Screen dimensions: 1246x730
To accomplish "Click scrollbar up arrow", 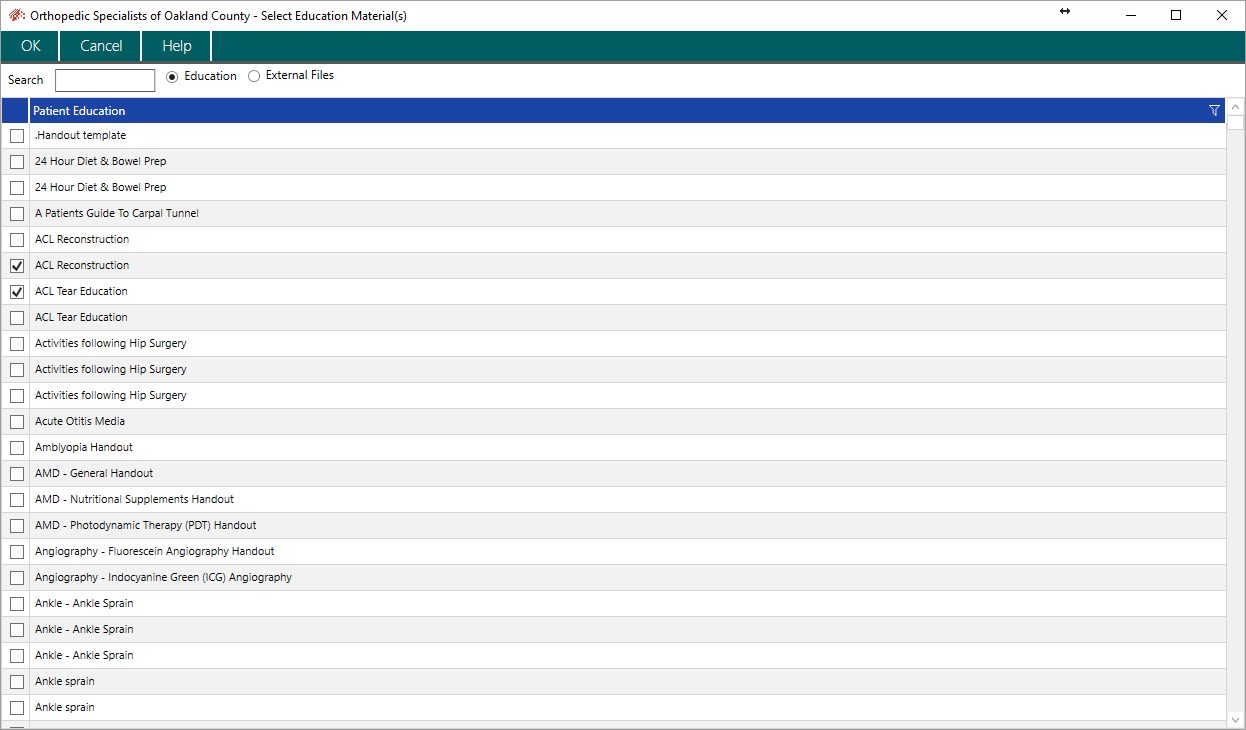I will (x=1235, y=108).
